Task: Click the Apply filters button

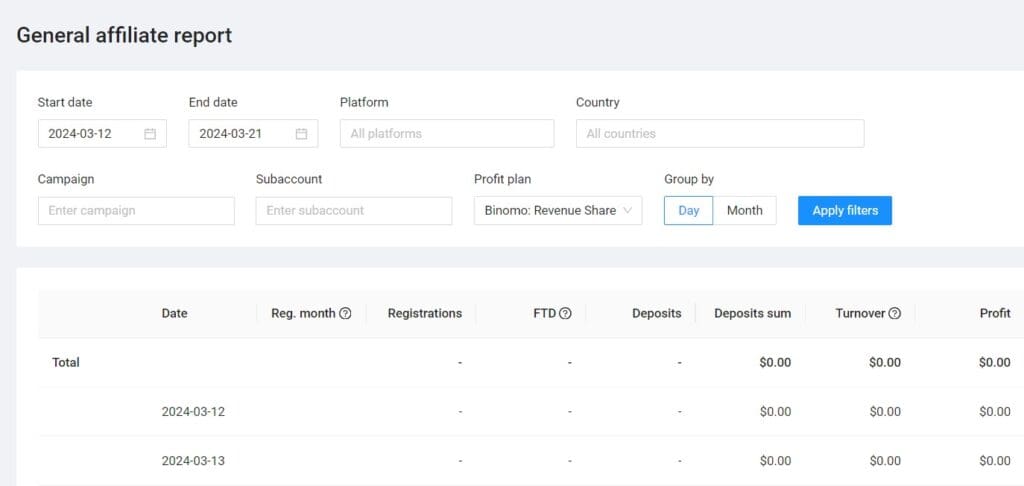Action: (844, 210)
